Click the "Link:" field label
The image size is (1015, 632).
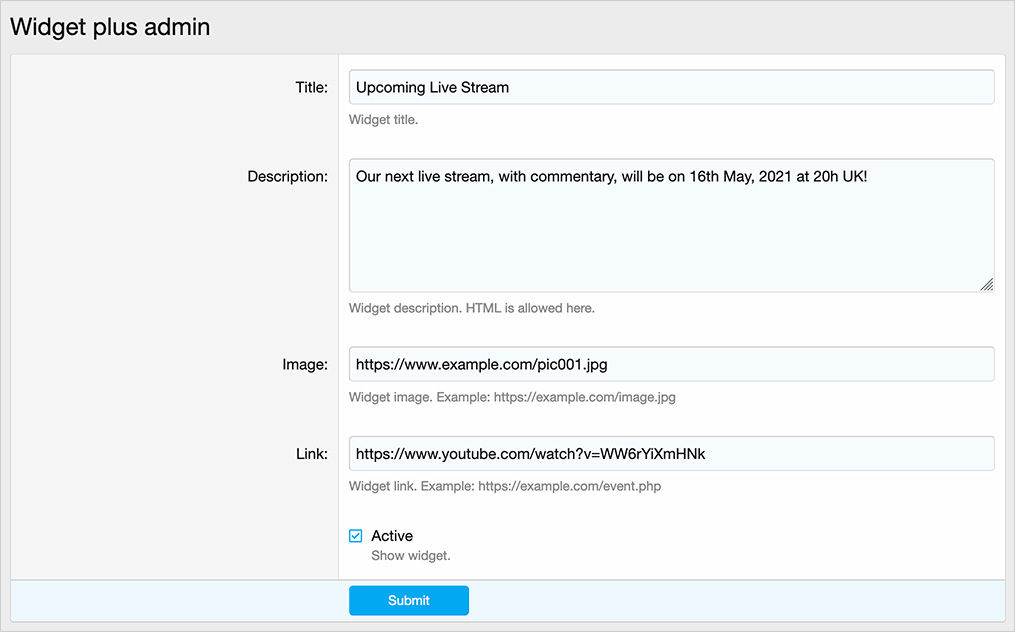click(311, 454)
